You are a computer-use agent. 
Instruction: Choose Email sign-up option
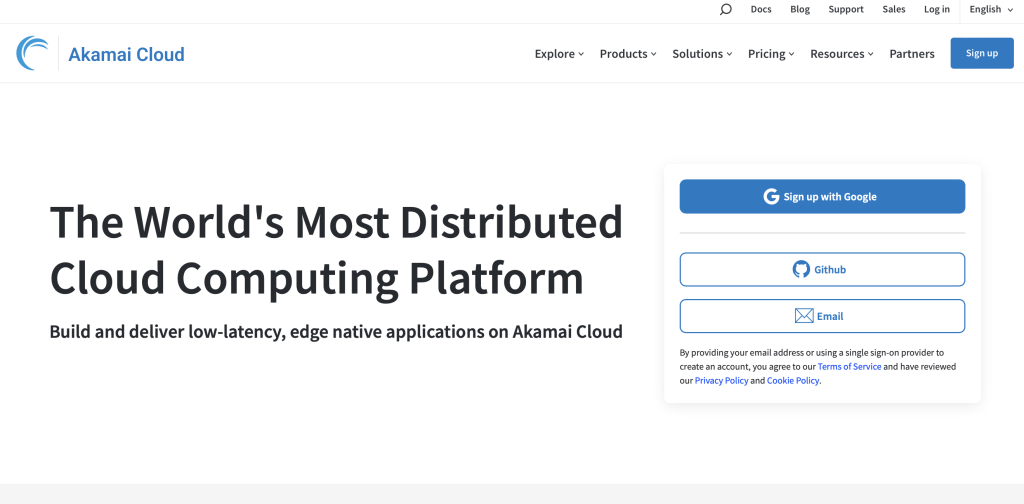click(822, 316)
